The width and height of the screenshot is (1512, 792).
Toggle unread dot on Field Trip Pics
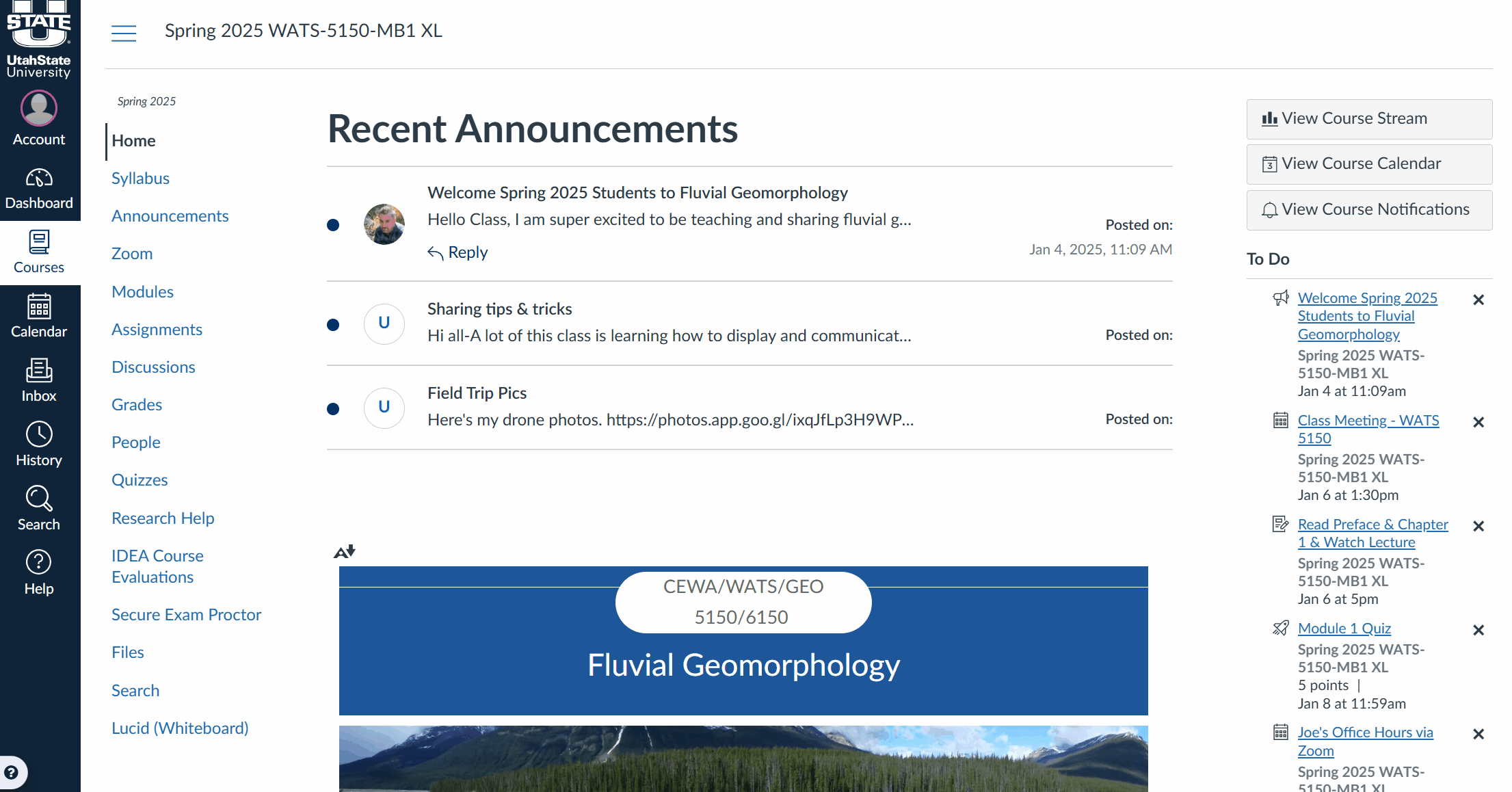pyautogui.click(x=333, y=409)
